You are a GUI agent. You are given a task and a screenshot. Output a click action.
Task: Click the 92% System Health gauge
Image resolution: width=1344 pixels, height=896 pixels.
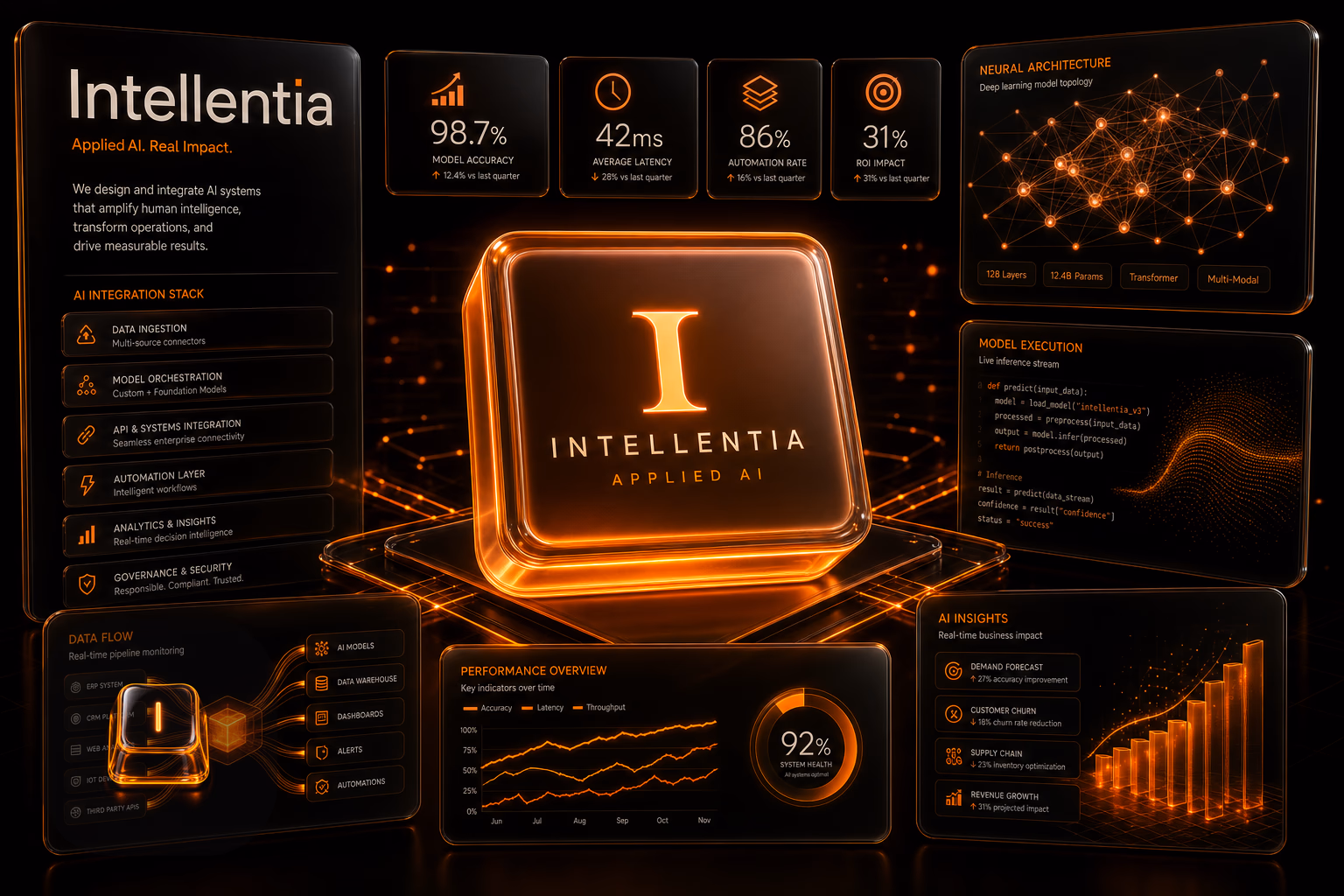(x=806, y=747)
